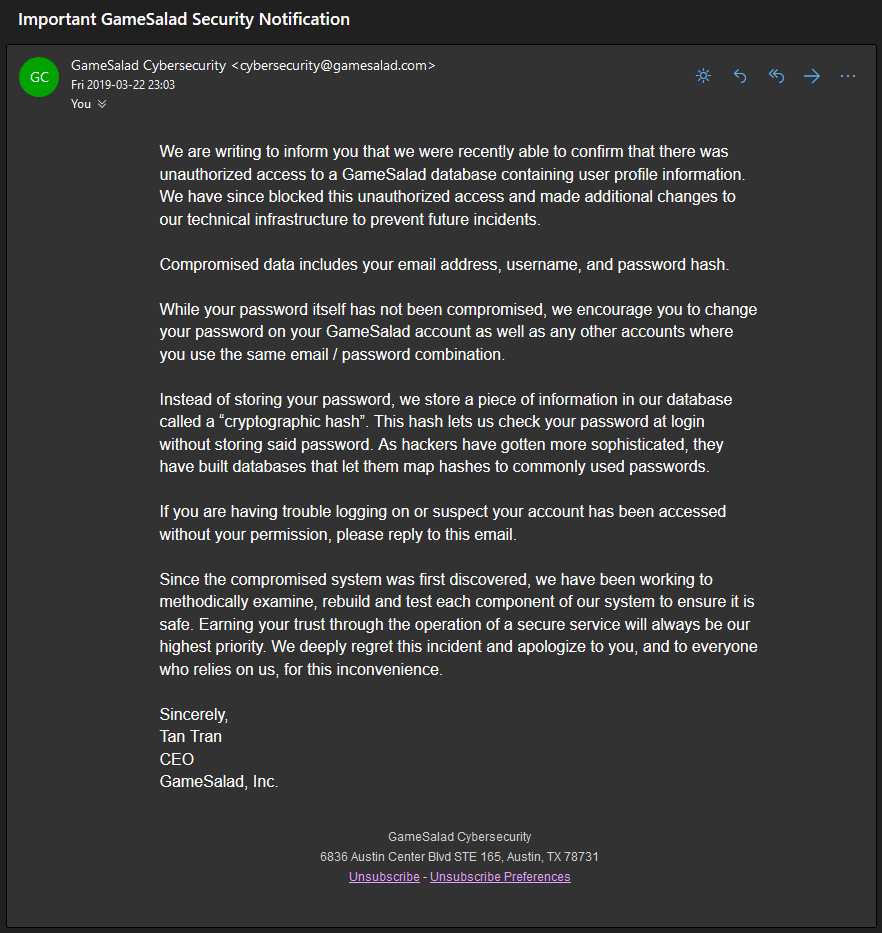
Task: Expand the recipients chevron next to You
Action: [x=102, y=104]
